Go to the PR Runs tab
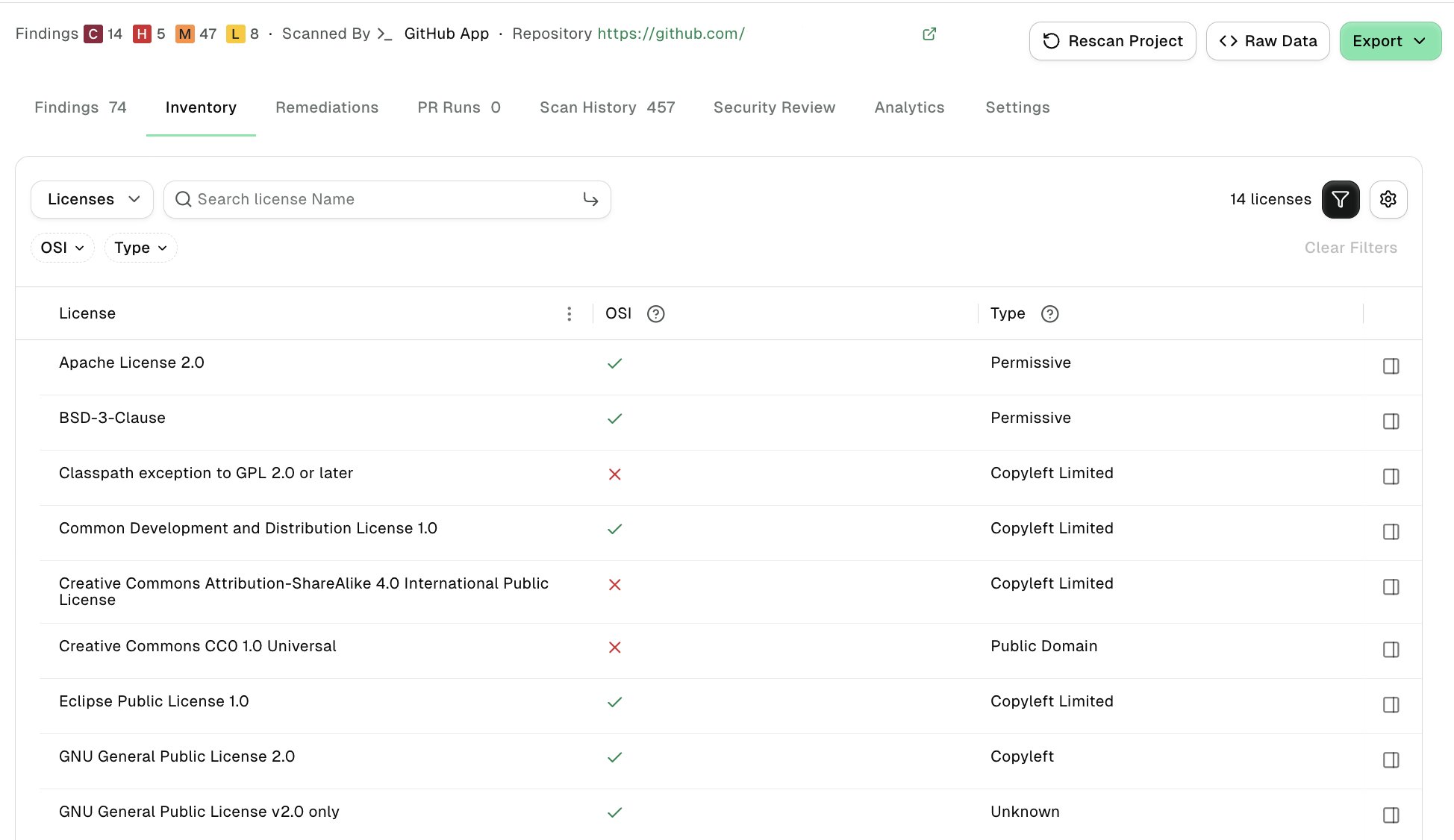Viewport: 1454px width, 840px height. tap(459, 107)
